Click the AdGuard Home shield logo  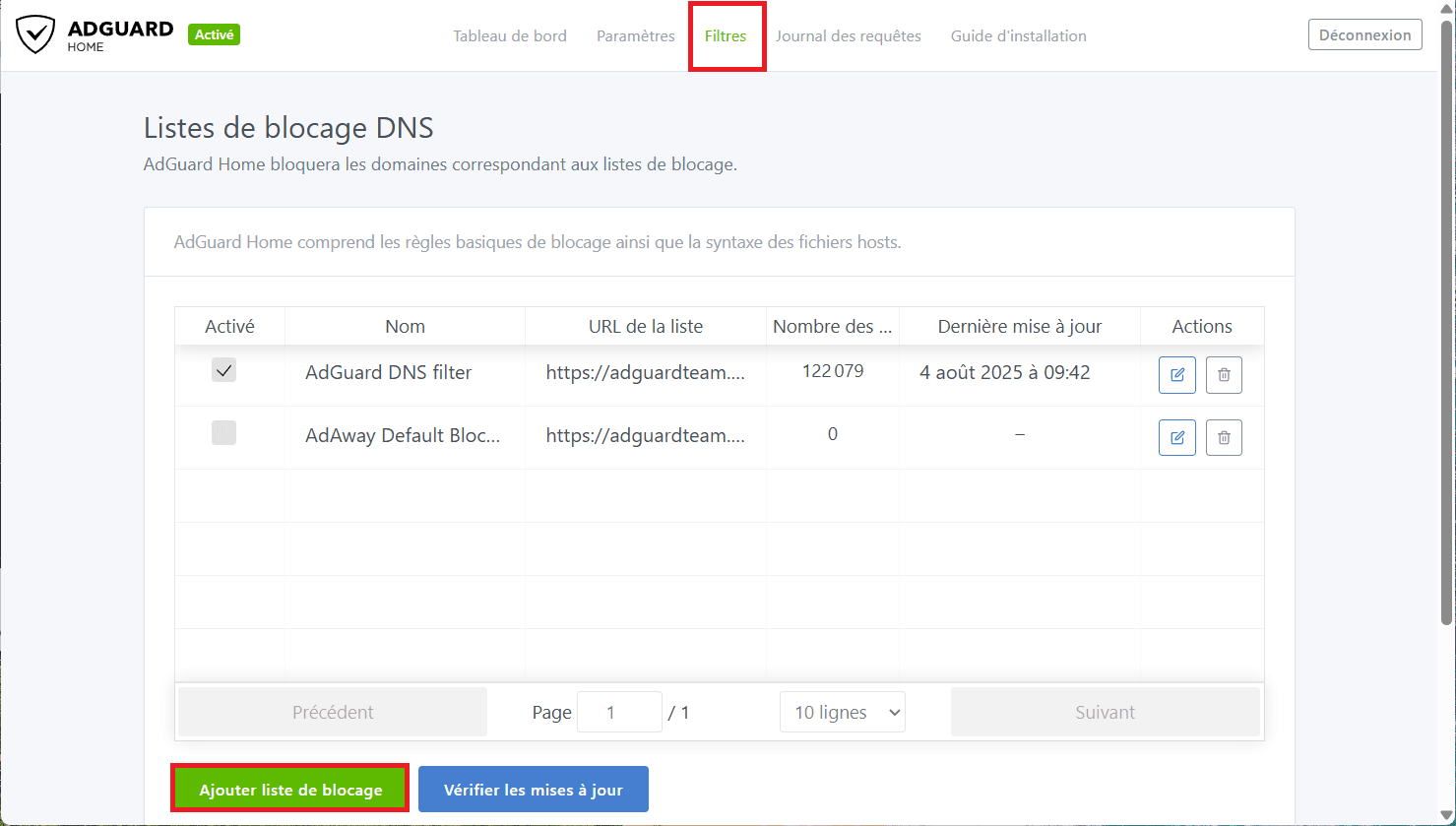tap(35, 35)
